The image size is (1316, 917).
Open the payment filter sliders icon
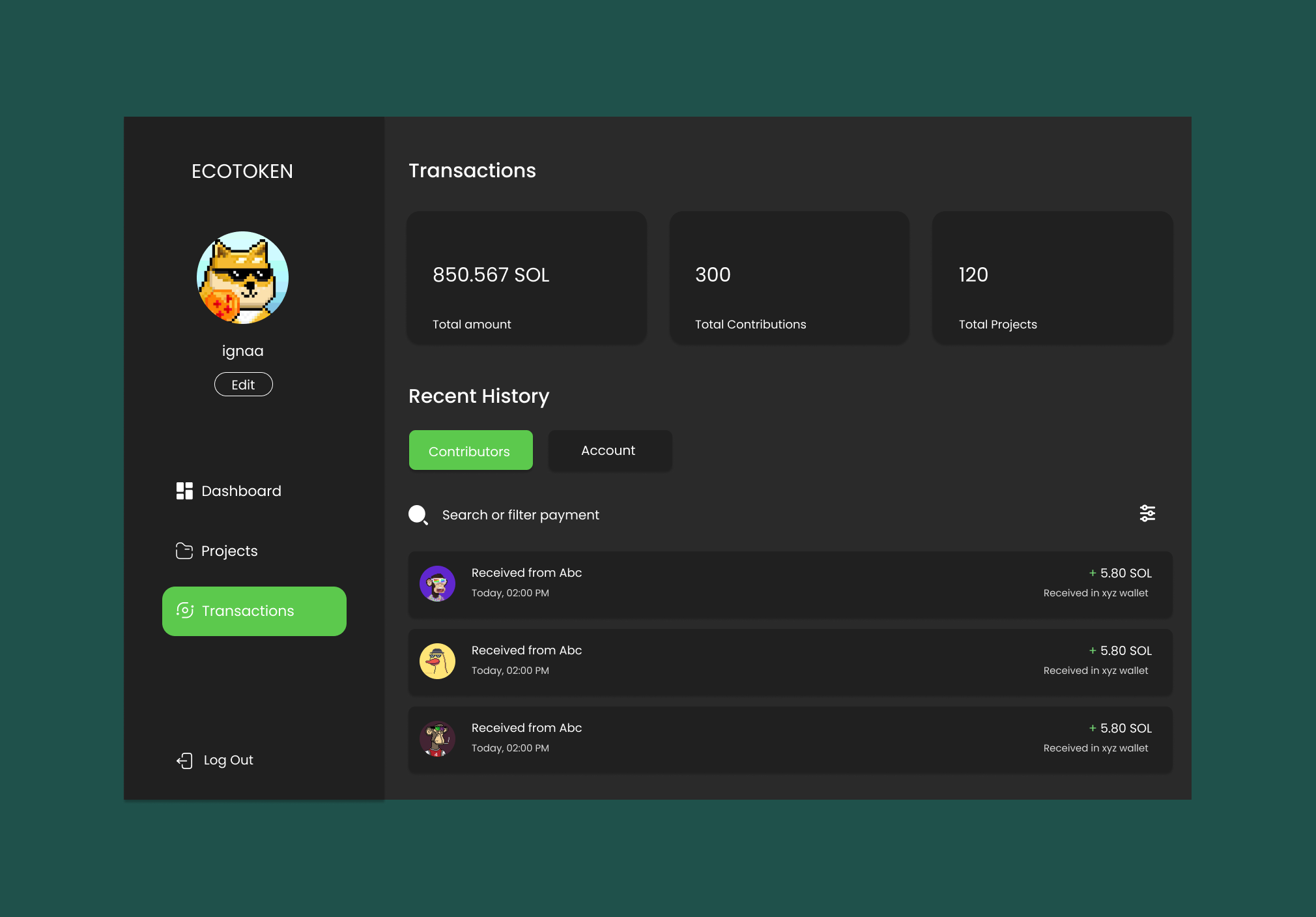pyautogui.click(x=1148, y=514)
